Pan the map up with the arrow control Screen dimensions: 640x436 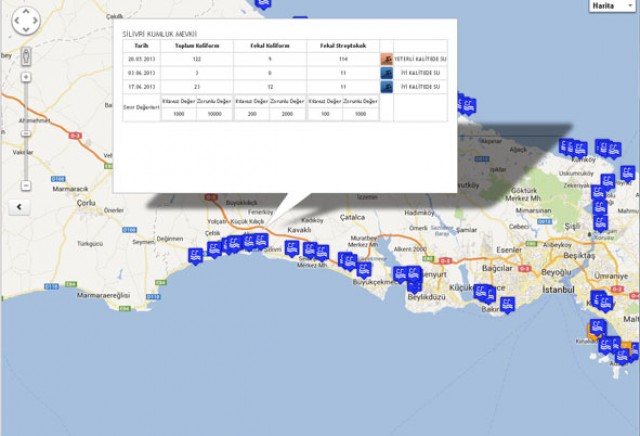[x=26, y=12]
